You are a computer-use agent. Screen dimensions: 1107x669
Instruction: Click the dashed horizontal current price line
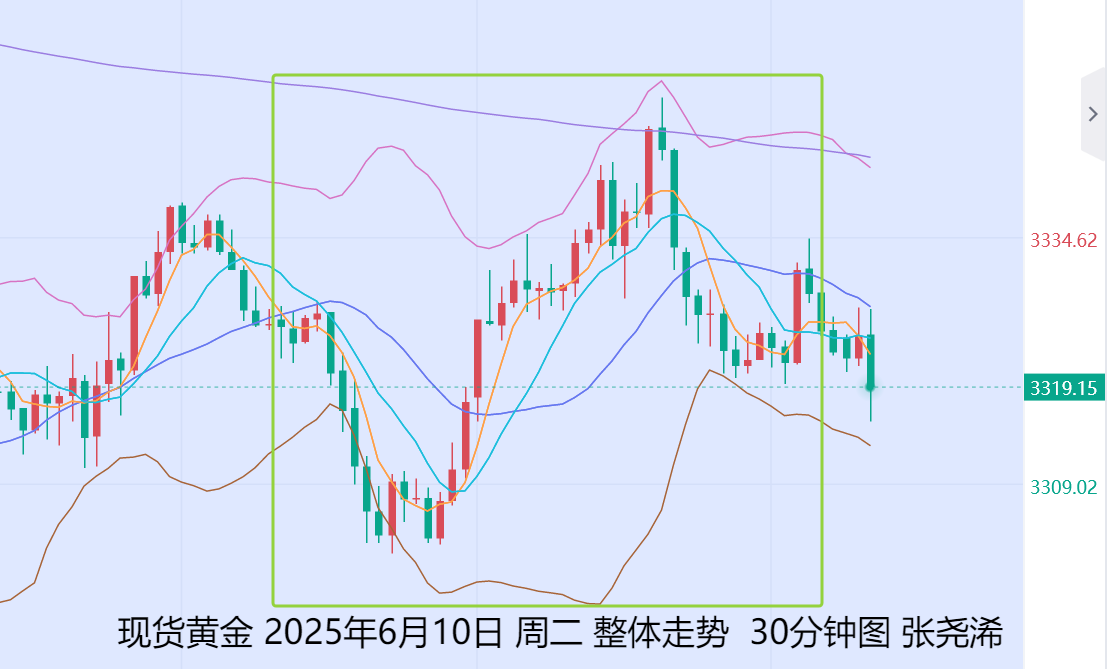pos(600,387)
